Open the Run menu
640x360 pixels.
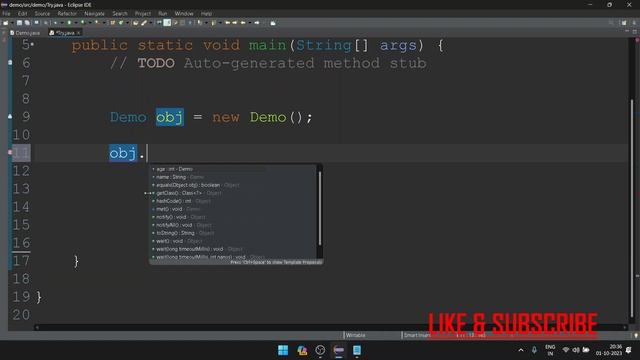162,13
